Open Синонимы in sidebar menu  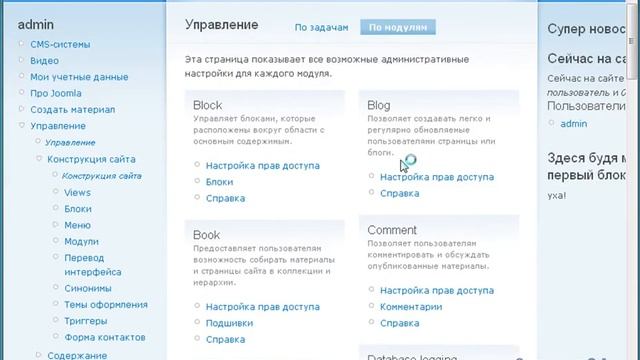(x=88, y=289)
